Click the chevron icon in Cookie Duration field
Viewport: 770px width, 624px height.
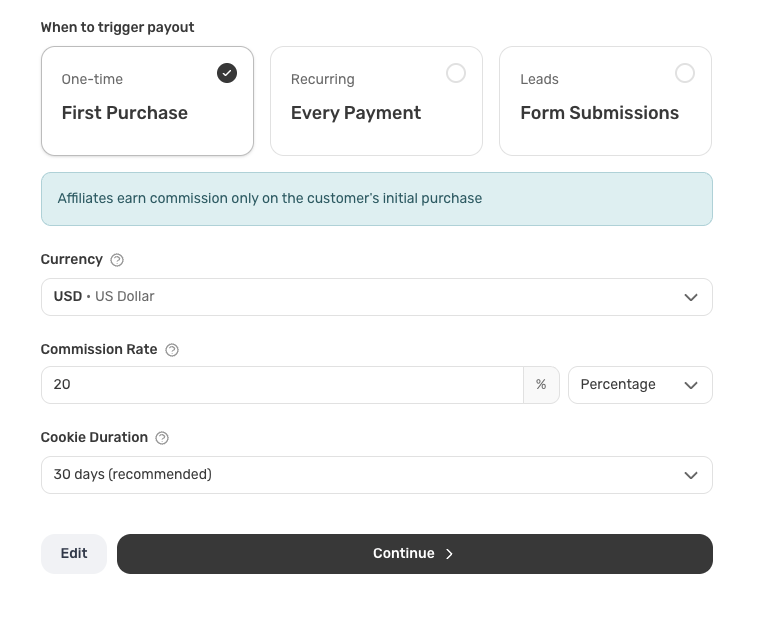(x=690, y=475)
